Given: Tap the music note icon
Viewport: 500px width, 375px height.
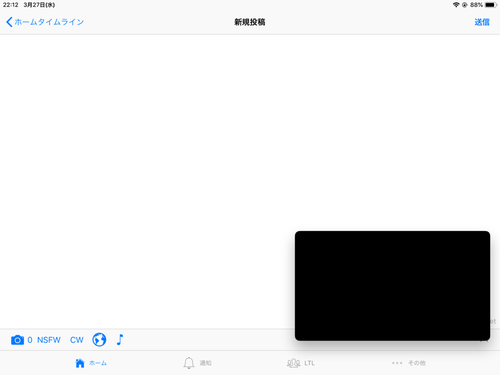Looking at the screenshot, I should click(x=120, y=340).
